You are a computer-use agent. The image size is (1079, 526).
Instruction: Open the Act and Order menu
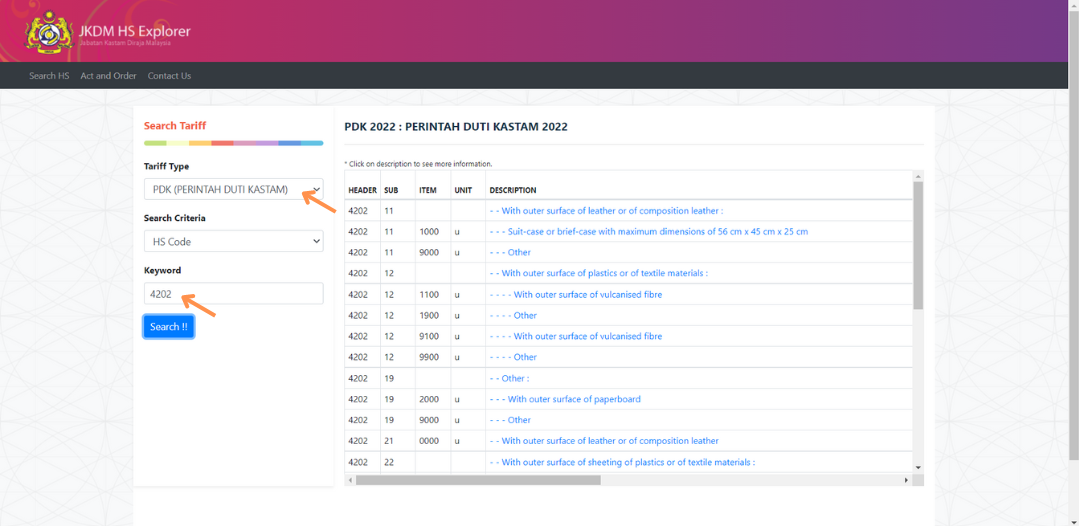108,76
